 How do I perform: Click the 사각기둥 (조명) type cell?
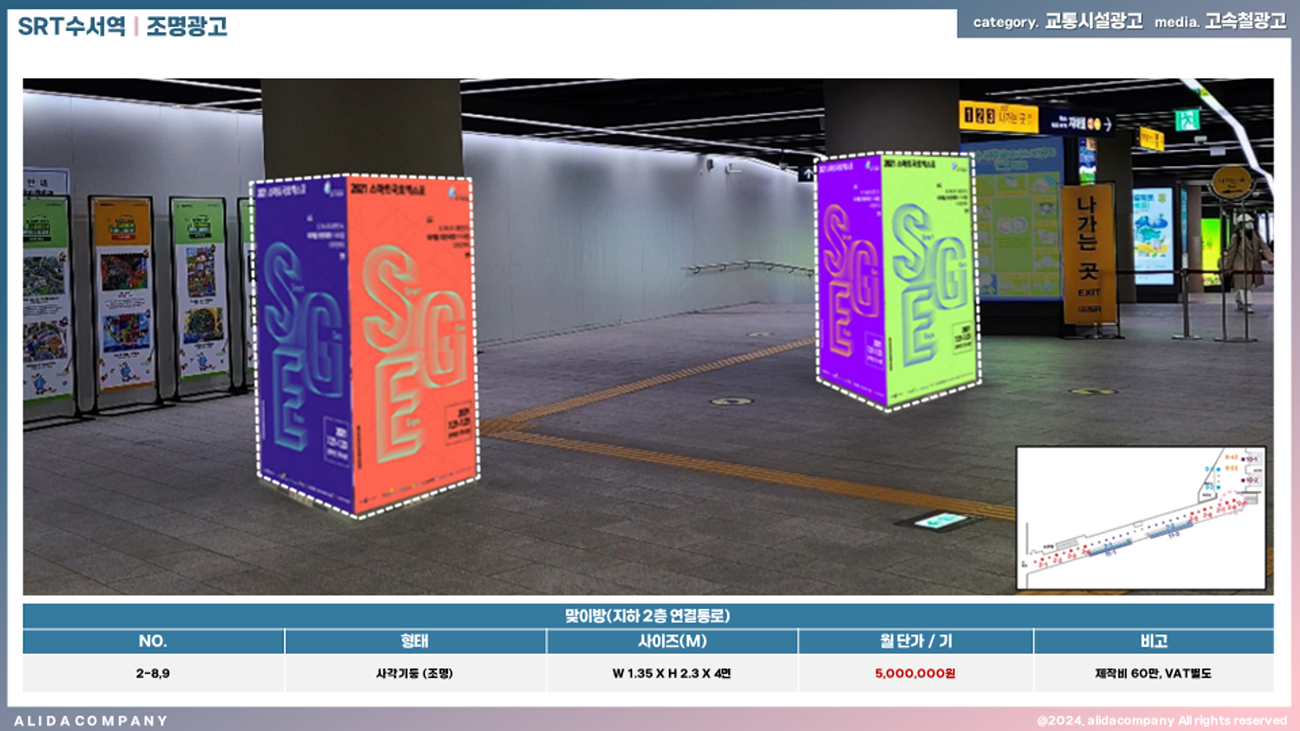[414, 673]
